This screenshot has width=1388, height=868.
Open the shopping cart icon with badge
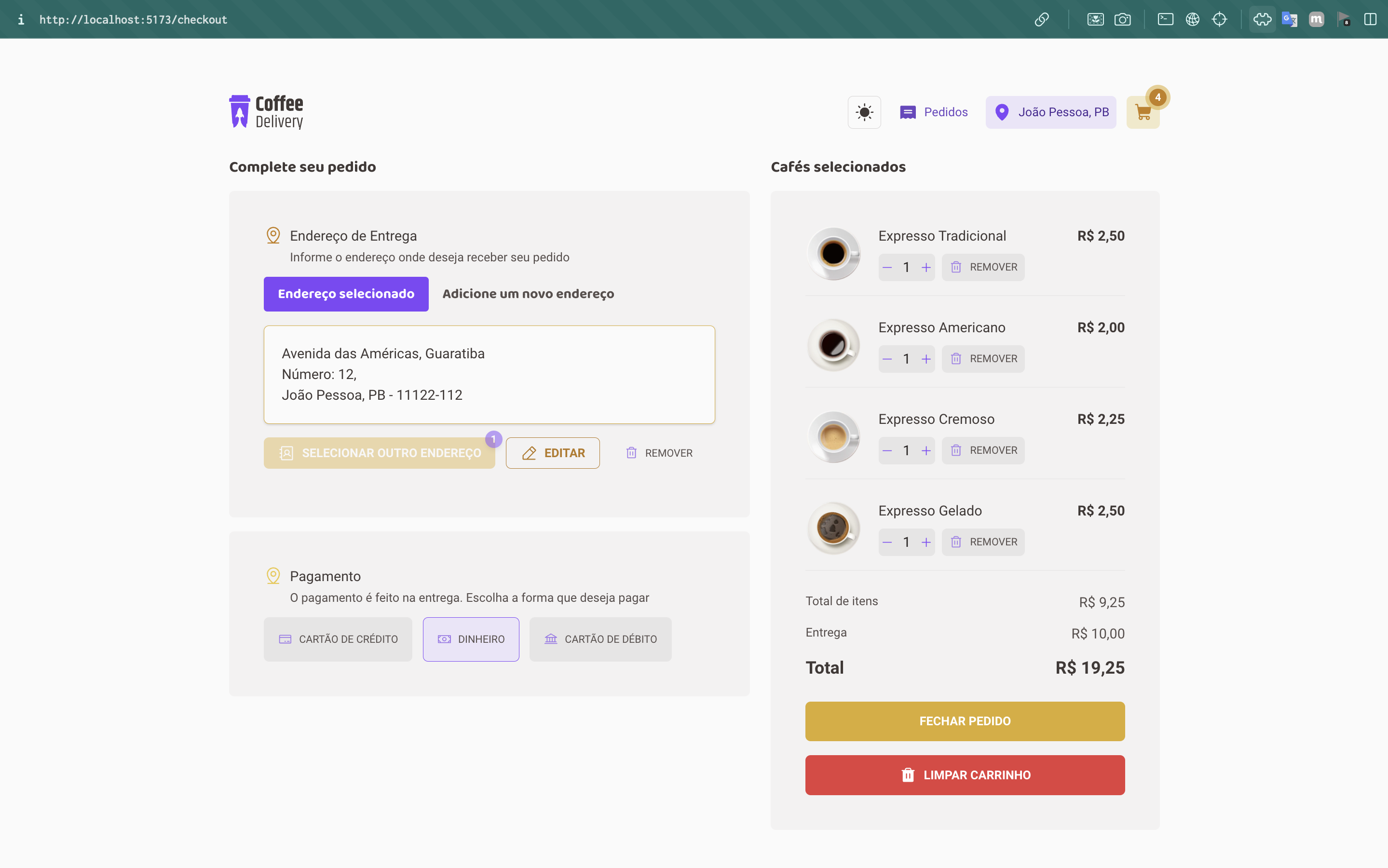coord(1143,112)
